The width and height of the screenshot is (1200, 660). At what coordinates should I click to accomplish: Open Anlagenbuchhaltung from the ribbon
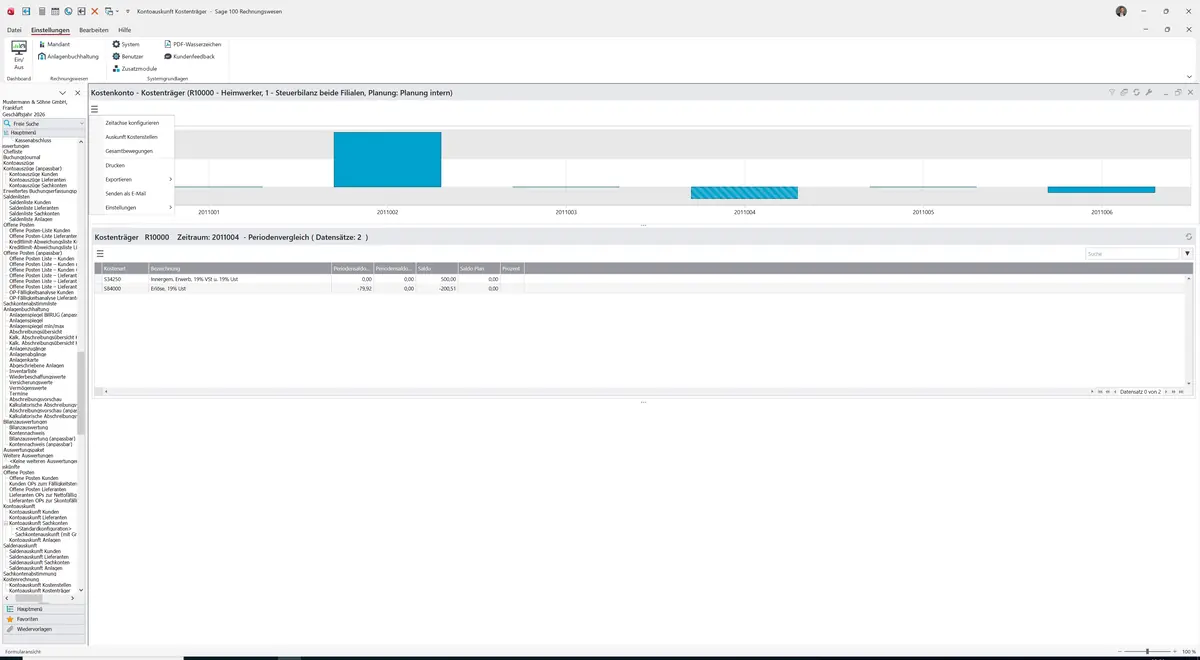tap(69, 57)
